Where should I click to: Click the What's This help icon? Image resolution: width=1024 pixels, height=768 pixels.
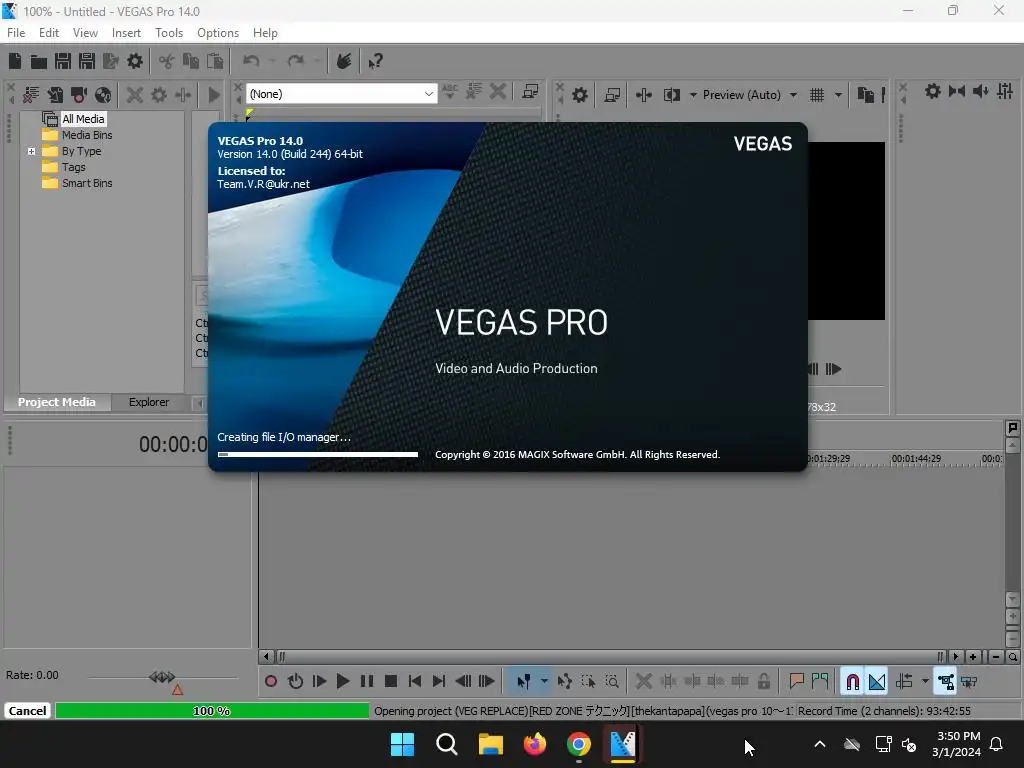pos(375,61)
